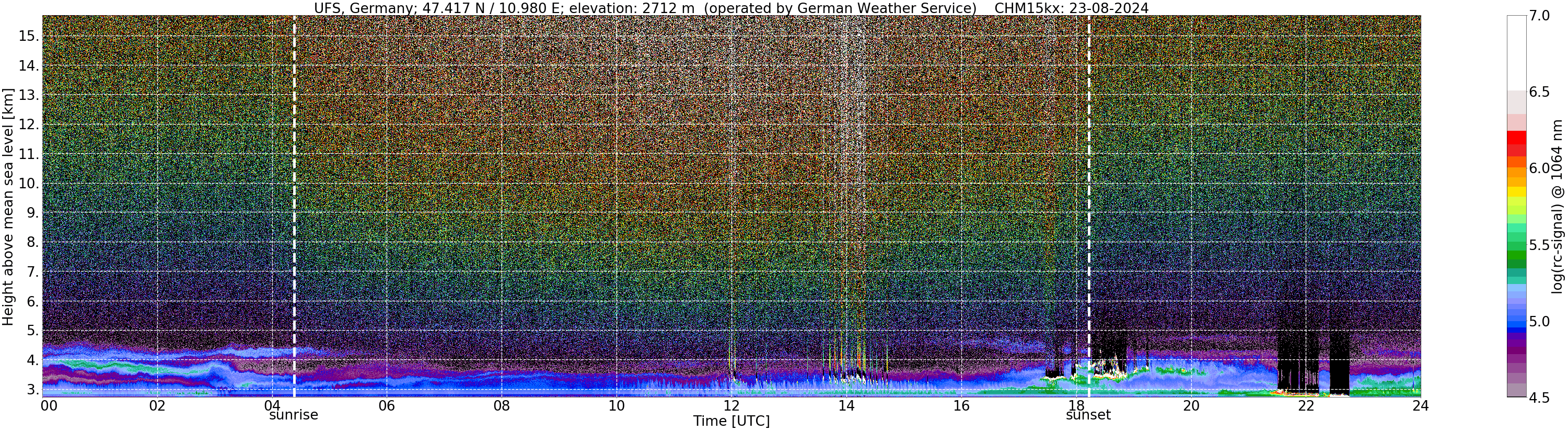Click the x-axis tick label '14'

tap(846, 405)
